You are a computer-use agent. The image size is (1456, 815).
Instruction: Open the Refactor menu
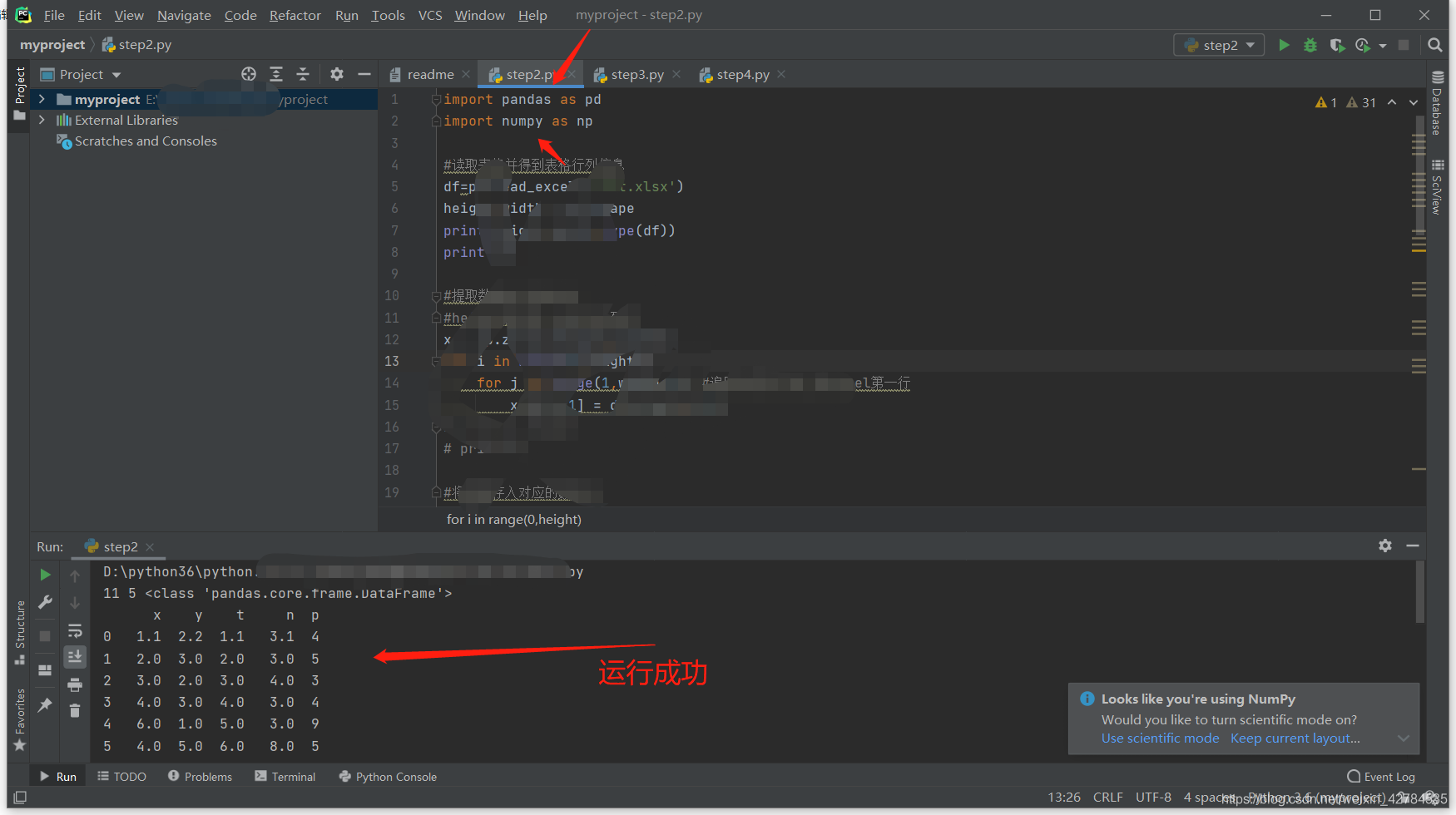pyautogui.click(x=295, y=15)
